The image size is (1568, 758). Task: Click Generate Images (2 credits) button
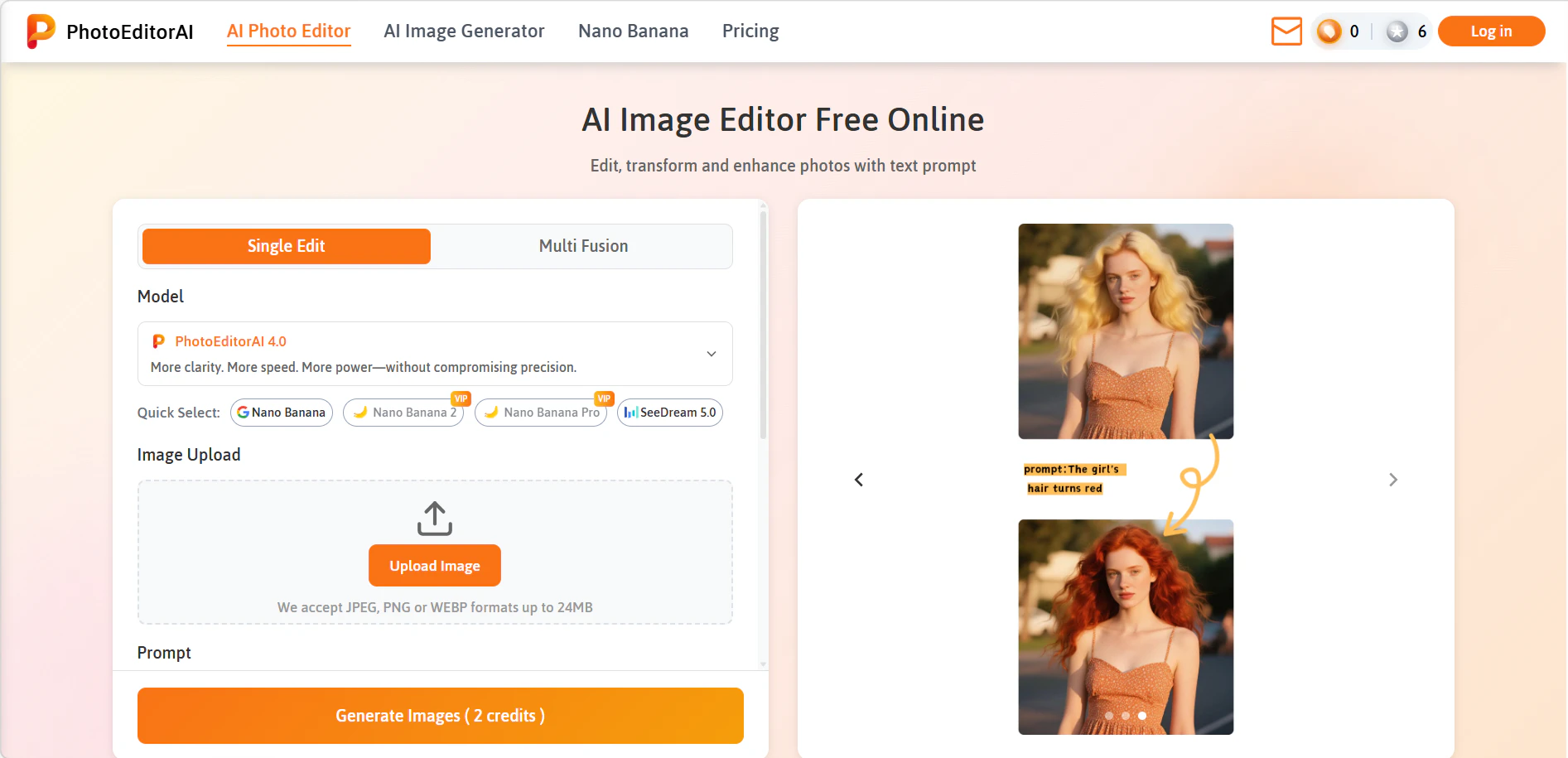tap(440, 715)
